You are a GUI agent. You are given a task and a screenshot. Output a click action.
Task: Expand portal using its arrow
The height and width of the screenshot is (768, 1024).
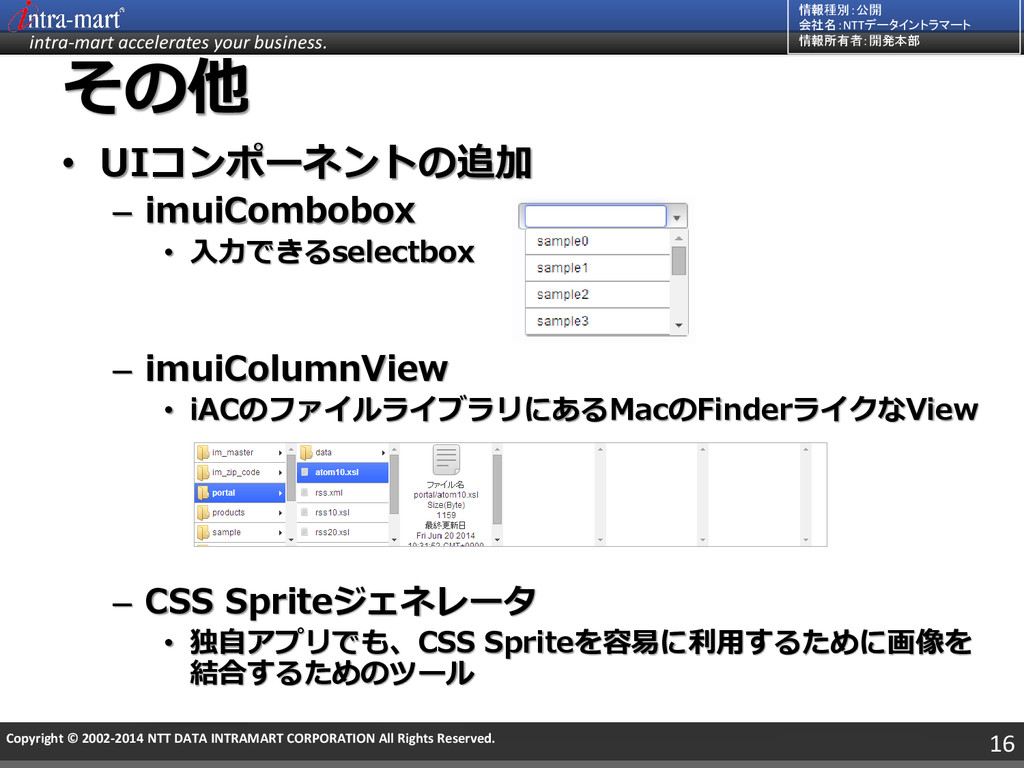[280, 493]
